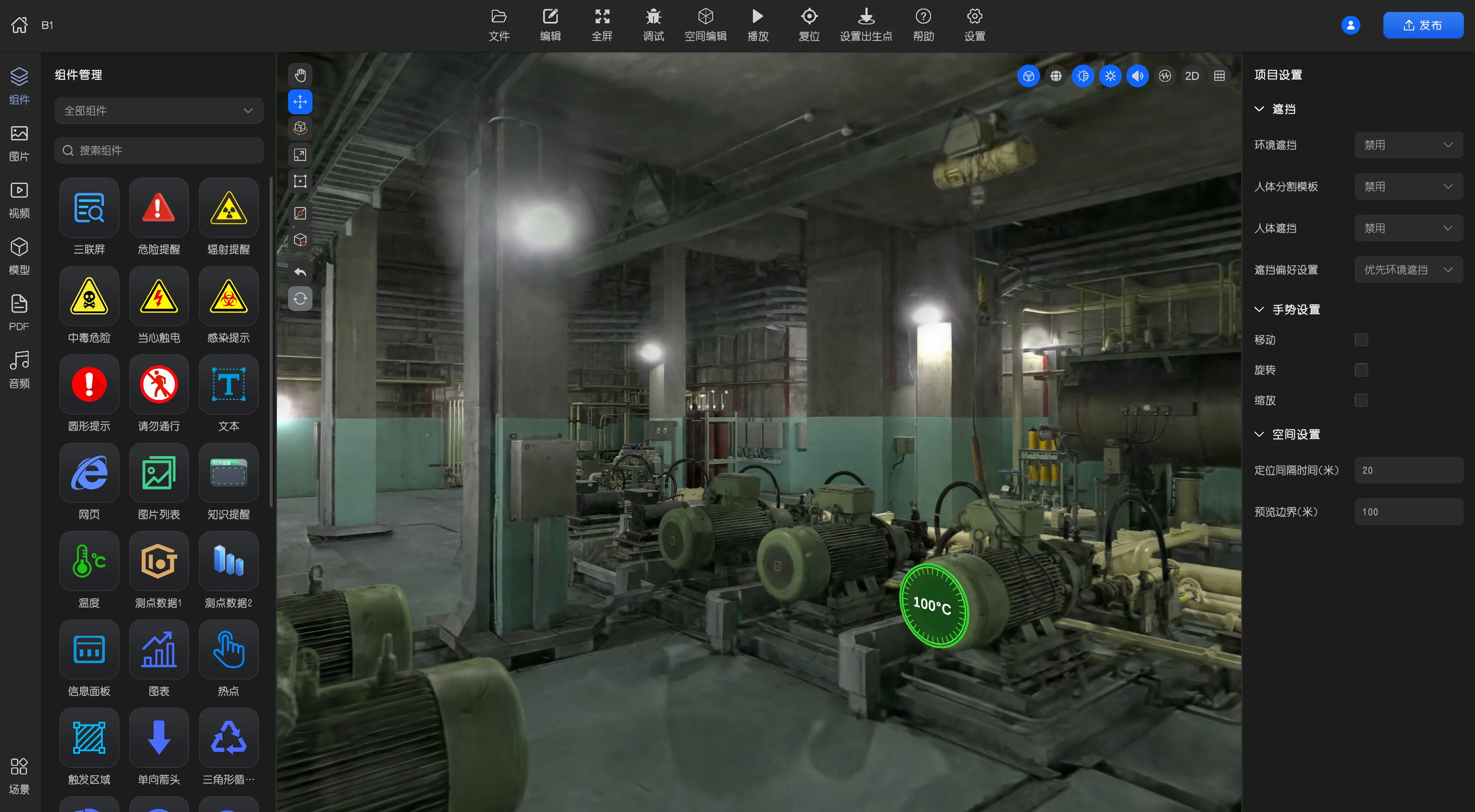Toggle the half-shaded contrast button
Screen dimensions: 1475x812
pos(1083,76)
